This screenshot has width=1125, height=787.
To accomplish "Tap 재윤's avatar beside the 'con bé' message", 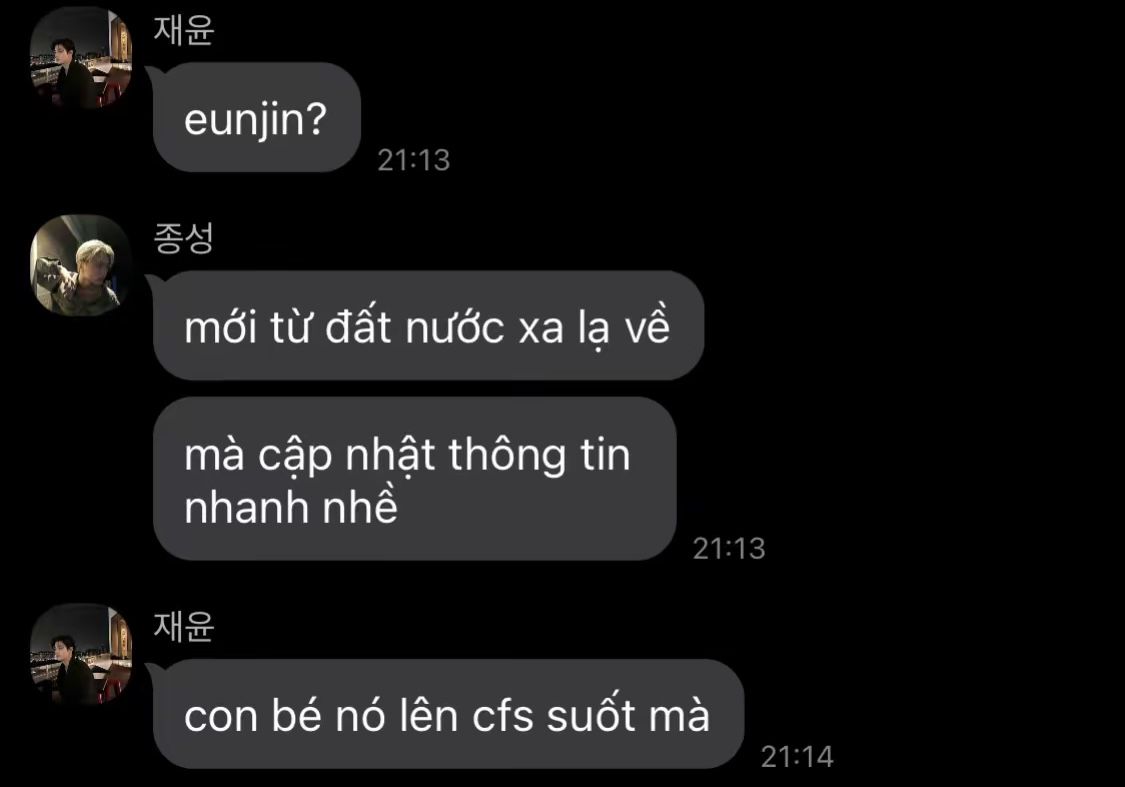I will (x=81, y=654).
